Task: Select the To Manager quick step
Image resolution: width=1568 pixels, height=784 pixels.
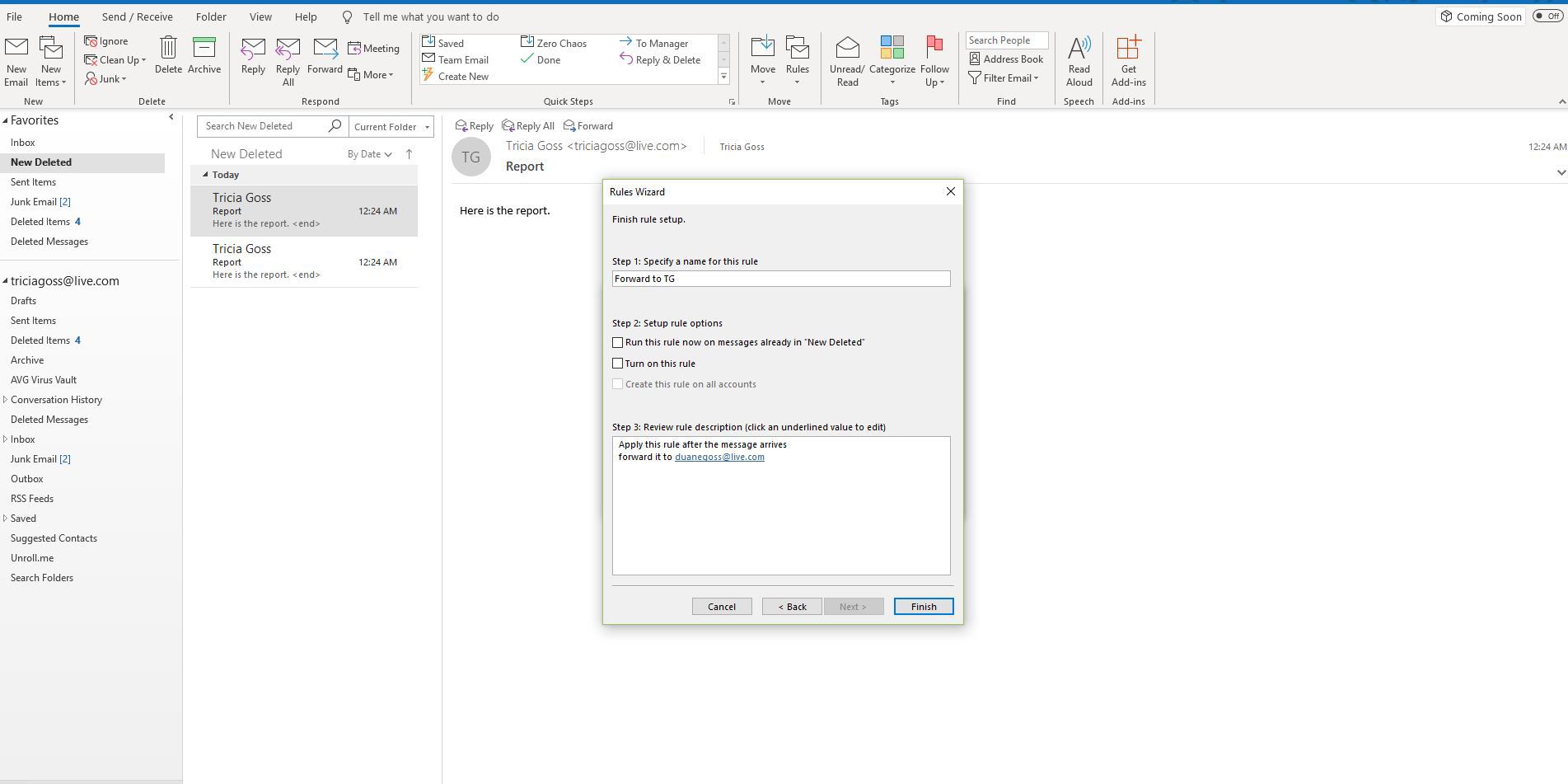Action: [x=653, y=43]
